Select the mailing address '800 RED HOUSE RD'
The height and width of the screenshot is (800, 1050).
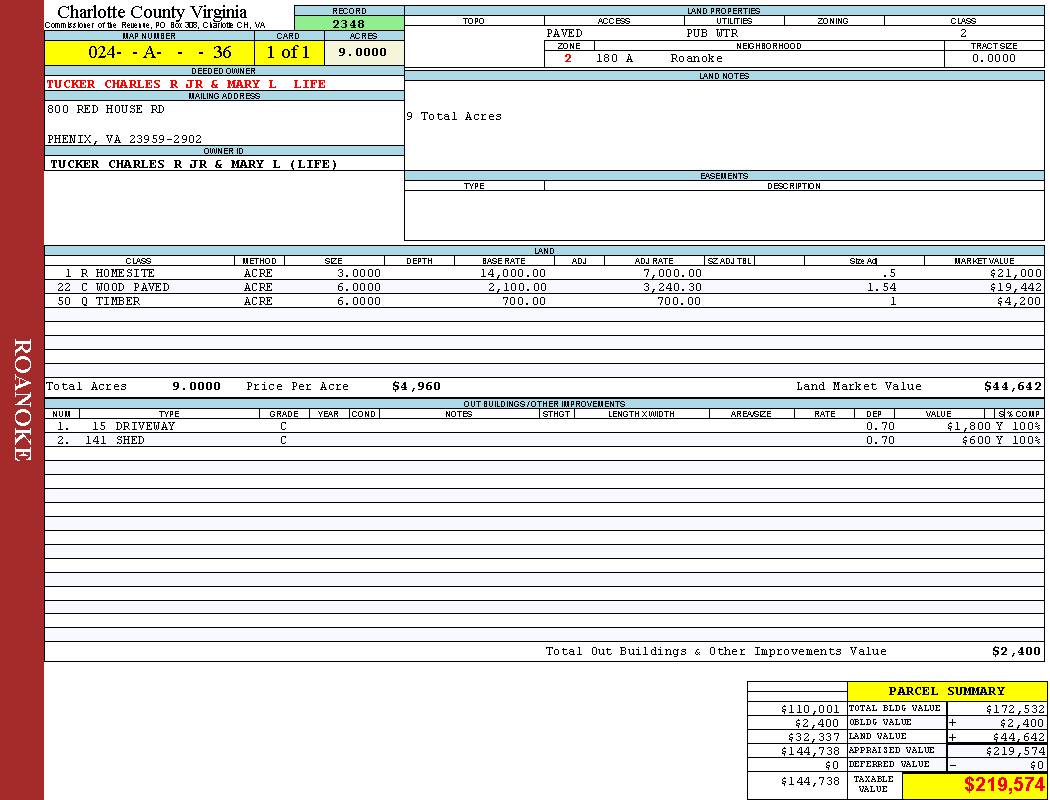point(106,109)
